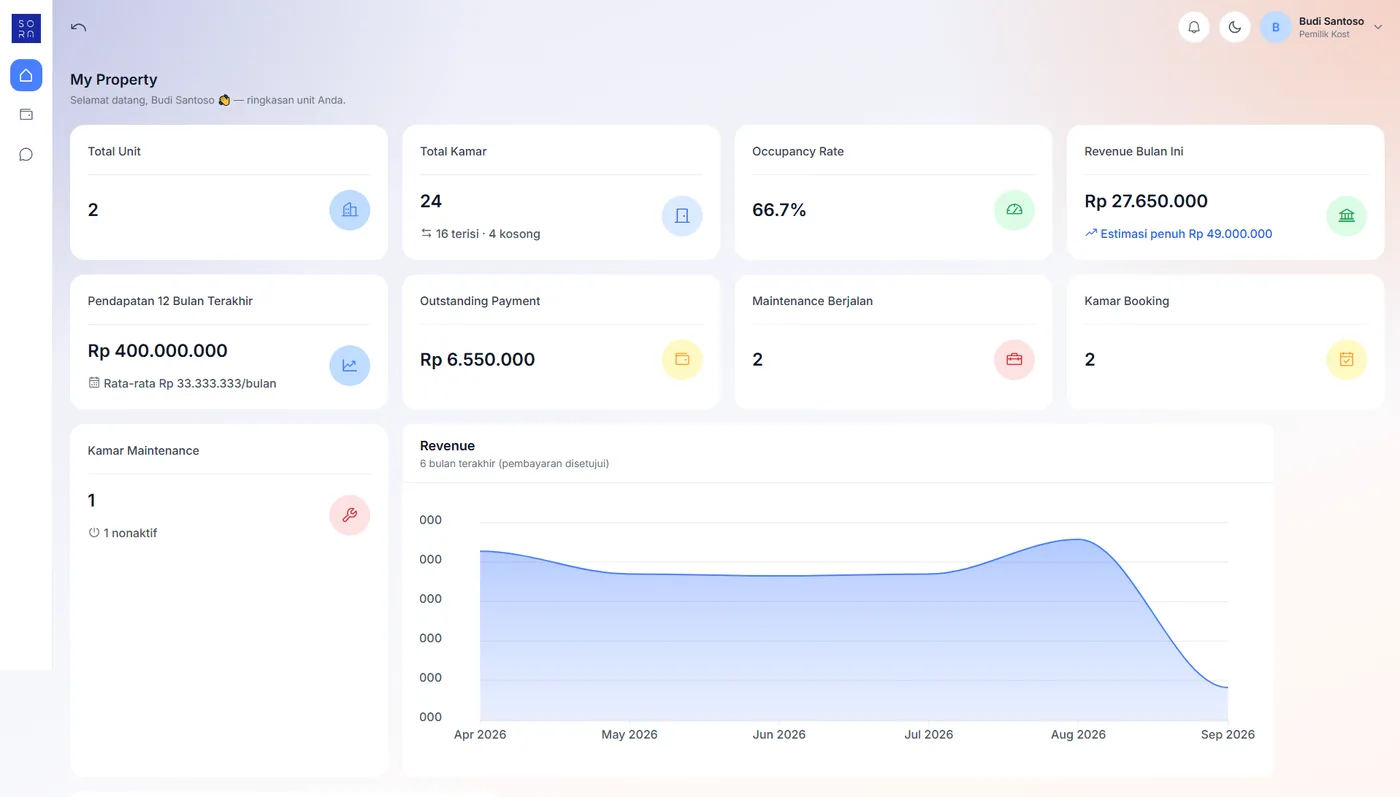Click the wallet icon on Outstanding Payment card
The image size is (1400, 797).
click(682, 360)
